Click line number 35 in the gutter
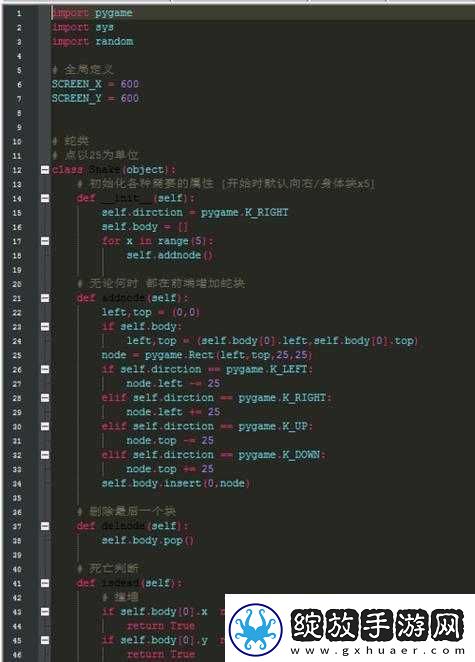The image size is (475, 662). pyautogui.click(x=17, y=497)
